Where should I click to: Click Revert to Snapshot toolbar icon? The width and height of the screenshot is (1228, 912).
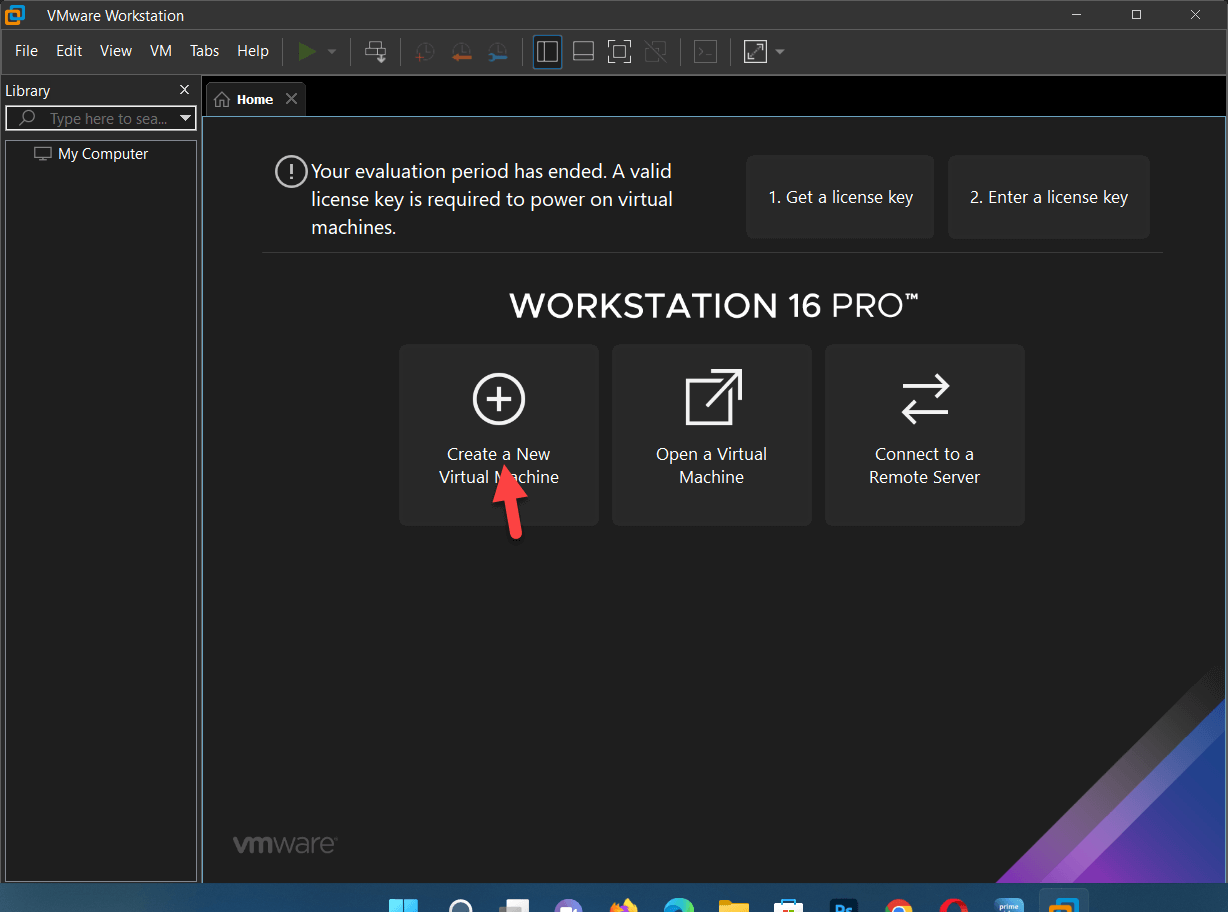coord(461,52)
